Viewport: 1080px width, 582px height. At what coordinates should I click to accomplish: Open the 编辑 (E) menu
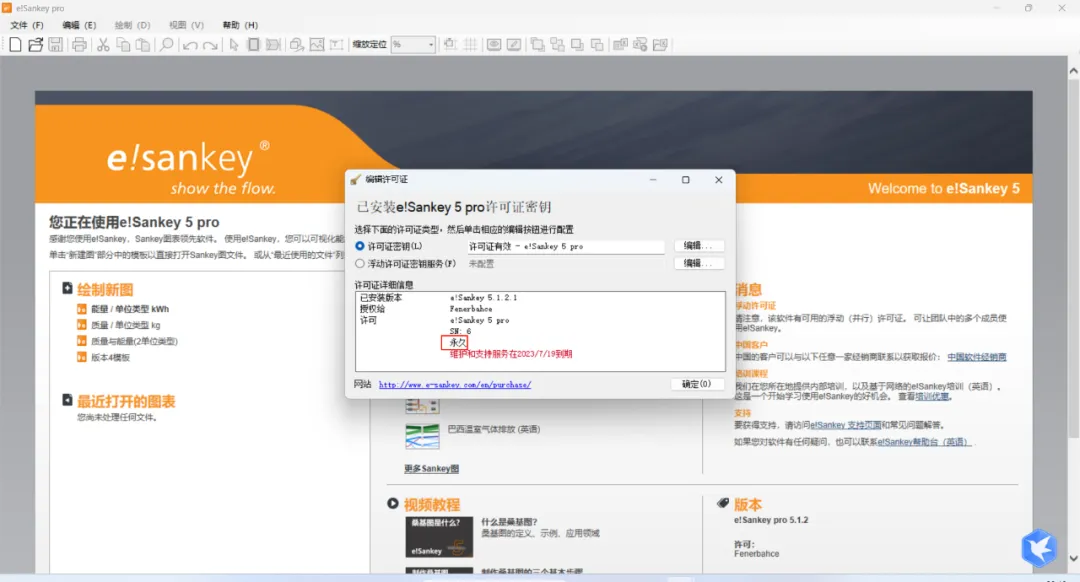[x=79, y=25]
